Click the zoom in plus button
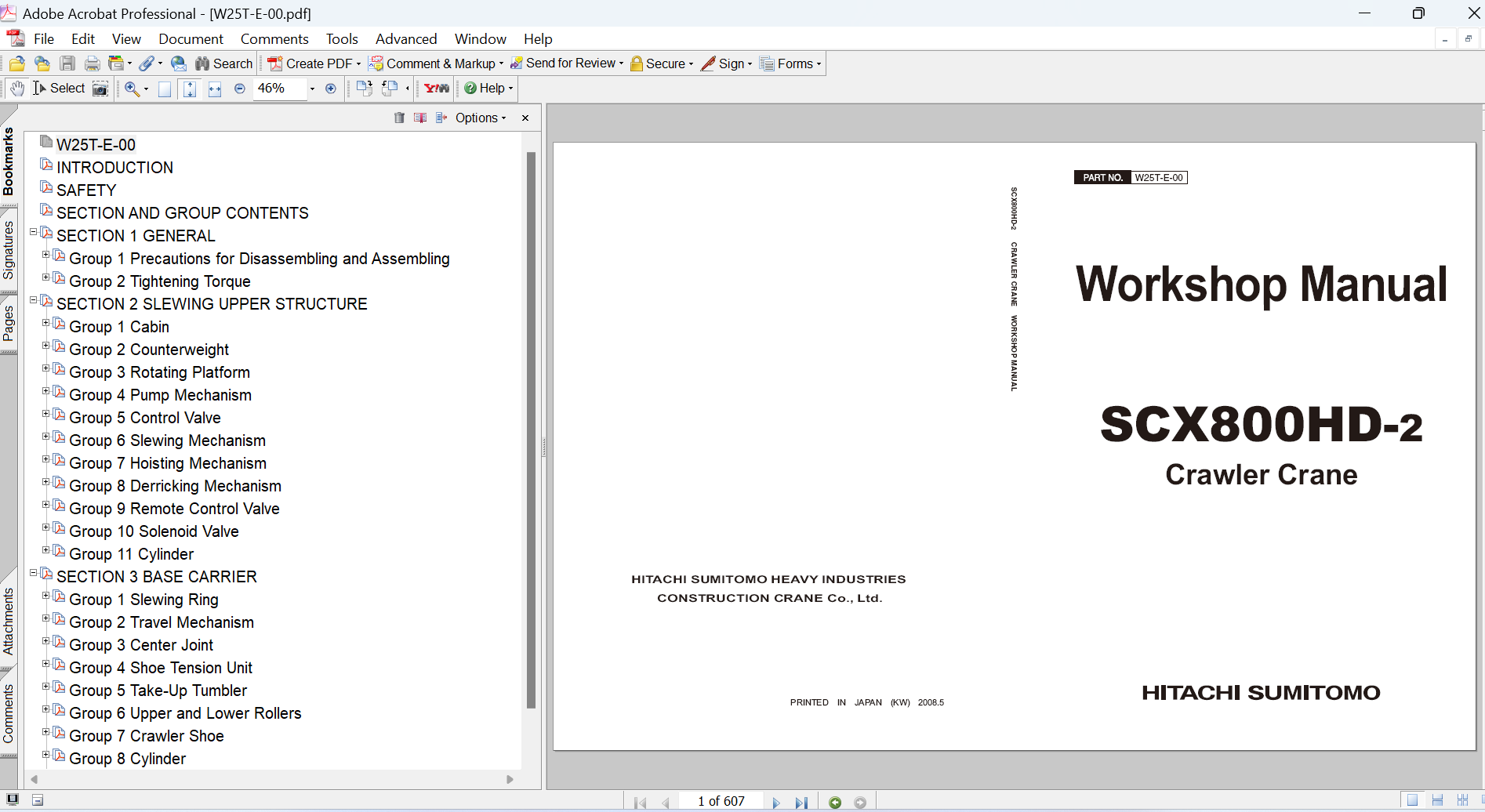The width and height of the screenshot is (1485, 812). tap(331, 89)
